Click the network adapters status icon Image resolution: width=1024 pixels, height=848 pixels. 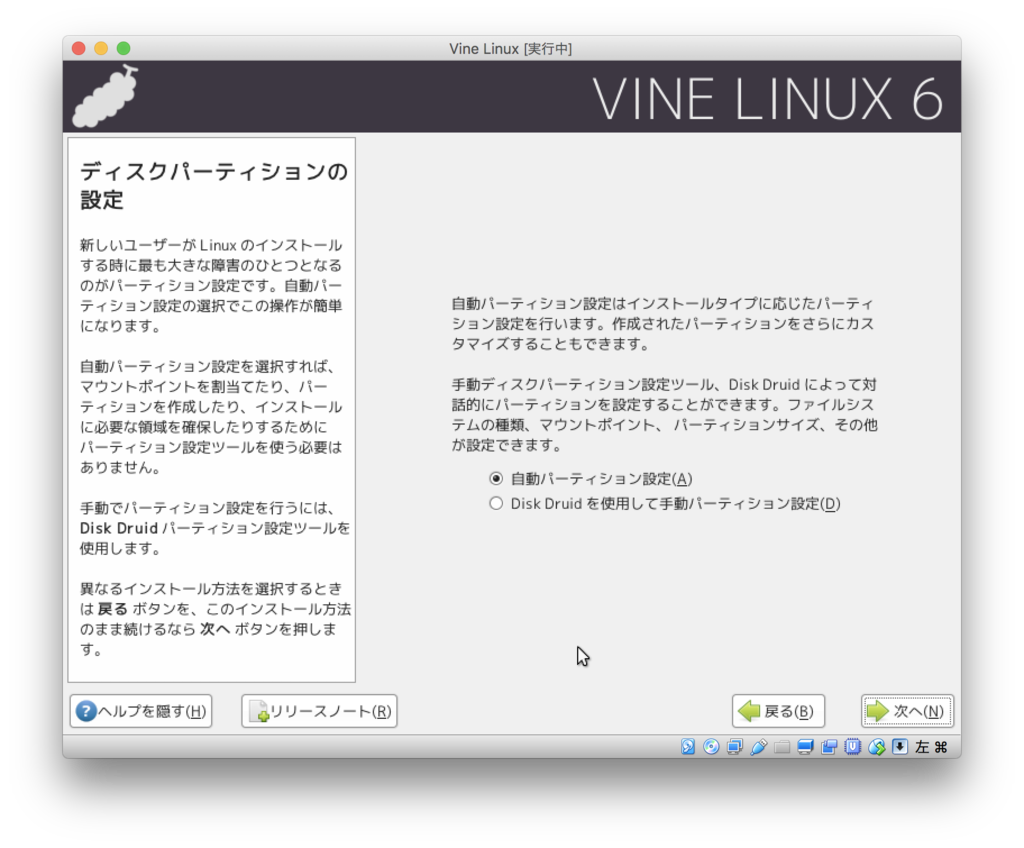(735, 747)
